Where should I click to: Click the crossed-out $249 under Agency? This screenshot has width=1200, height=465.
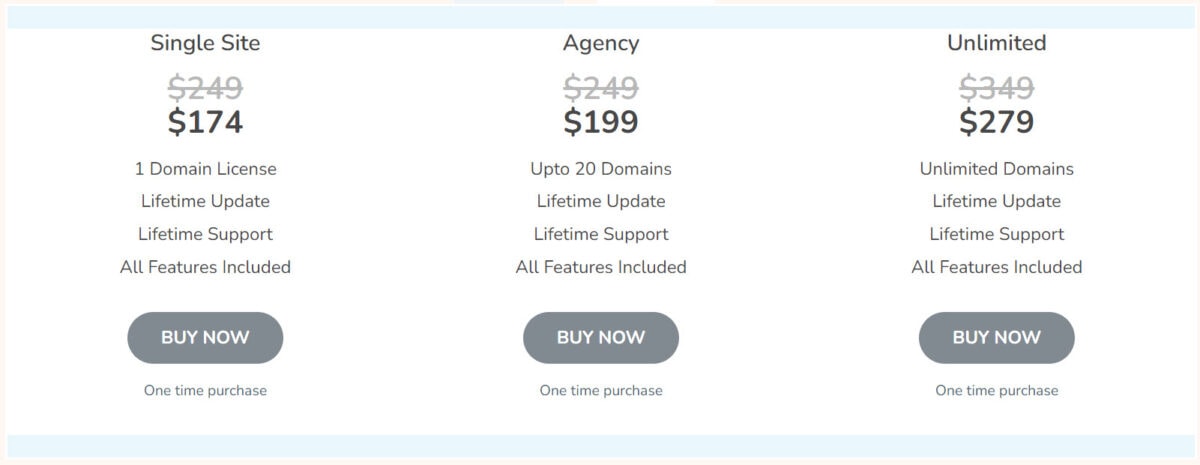(x=601, y=88)
